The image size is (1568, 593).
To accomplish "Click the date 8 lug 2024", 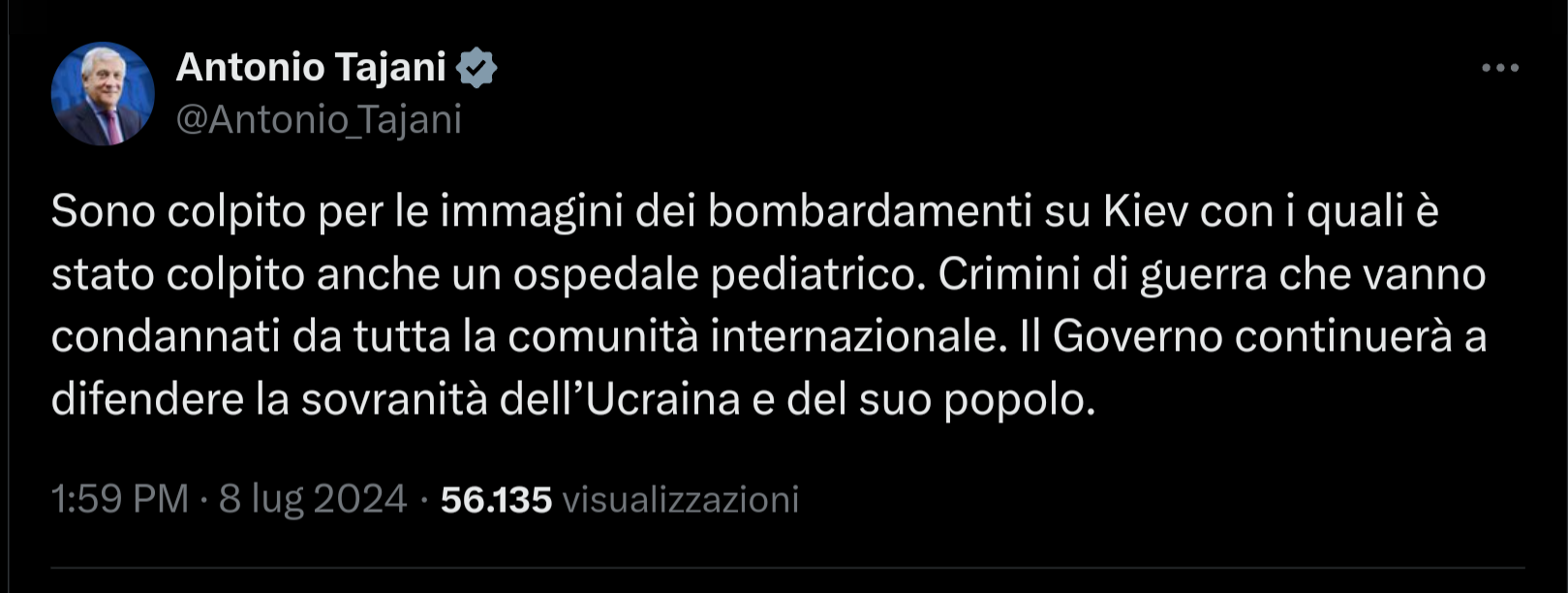I will tap(312, 499).
